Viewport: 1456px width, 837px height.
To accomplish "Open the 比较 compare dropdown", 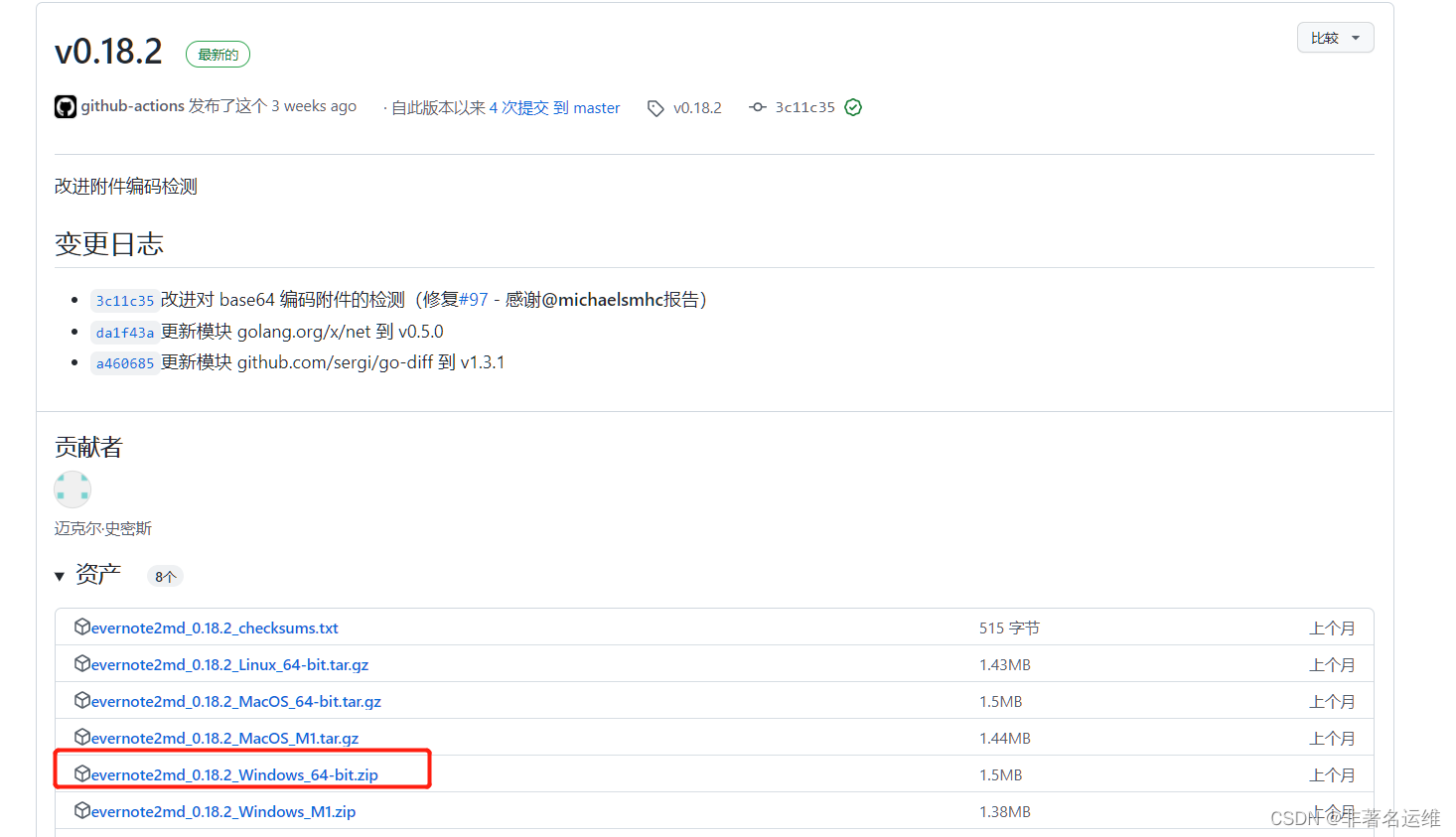I will point(1335,38).
